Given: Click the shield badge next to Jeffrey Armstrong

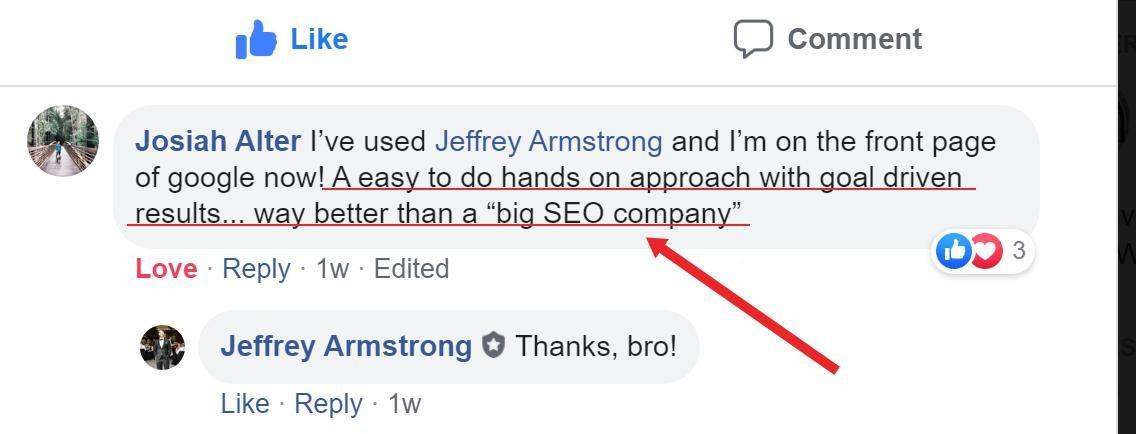Looking at the screenshot, I should [494, 347].
